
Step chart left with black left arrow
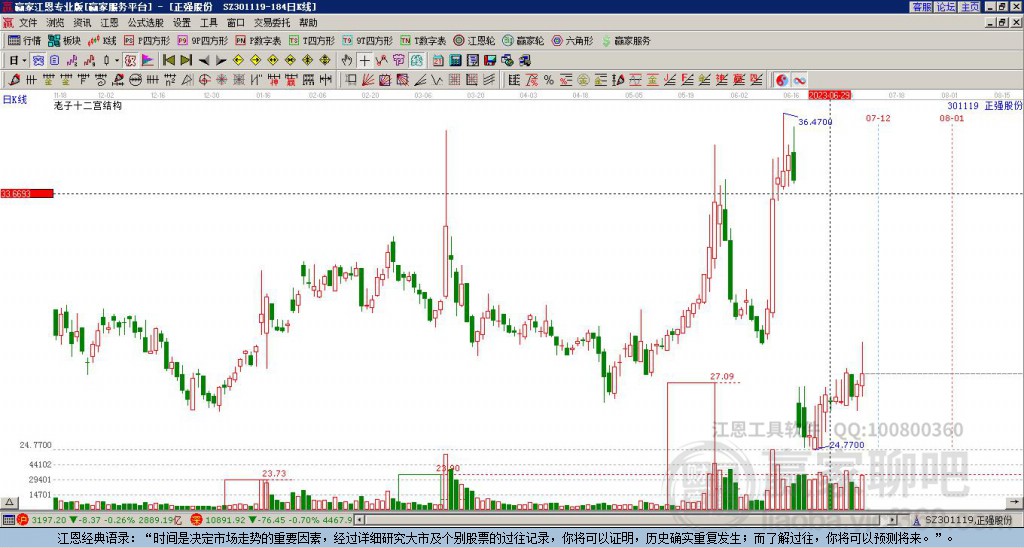click(204, 61)
